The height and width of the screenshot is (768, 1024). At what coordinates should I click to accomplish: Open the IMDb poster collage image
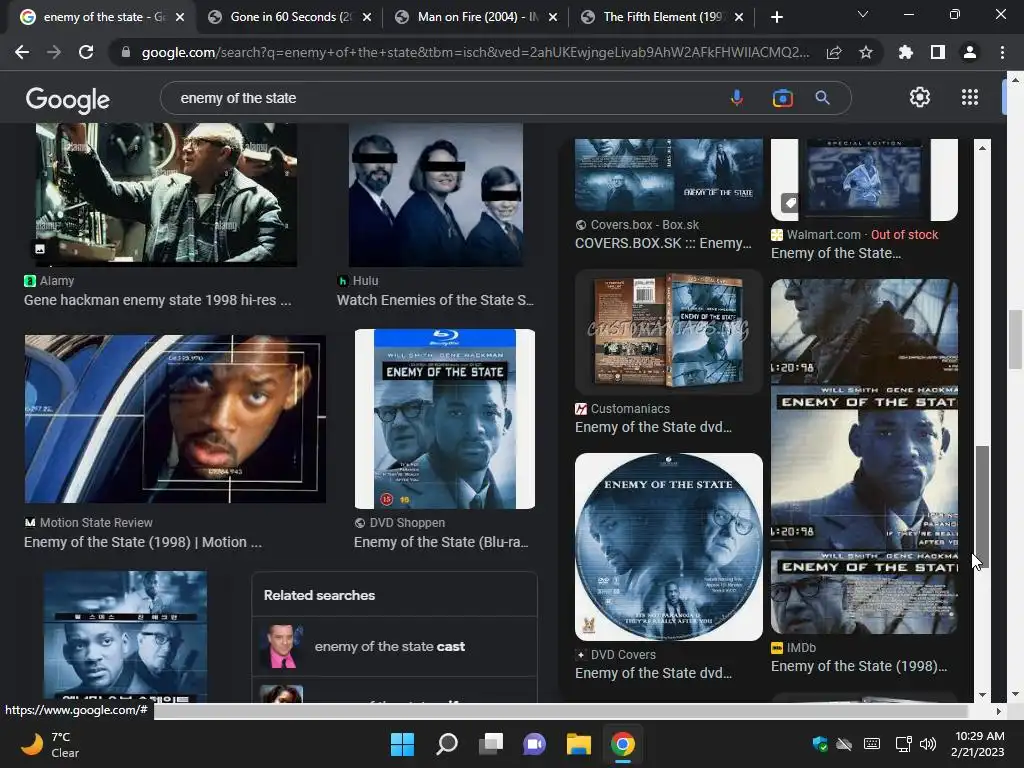pos(864,456)
